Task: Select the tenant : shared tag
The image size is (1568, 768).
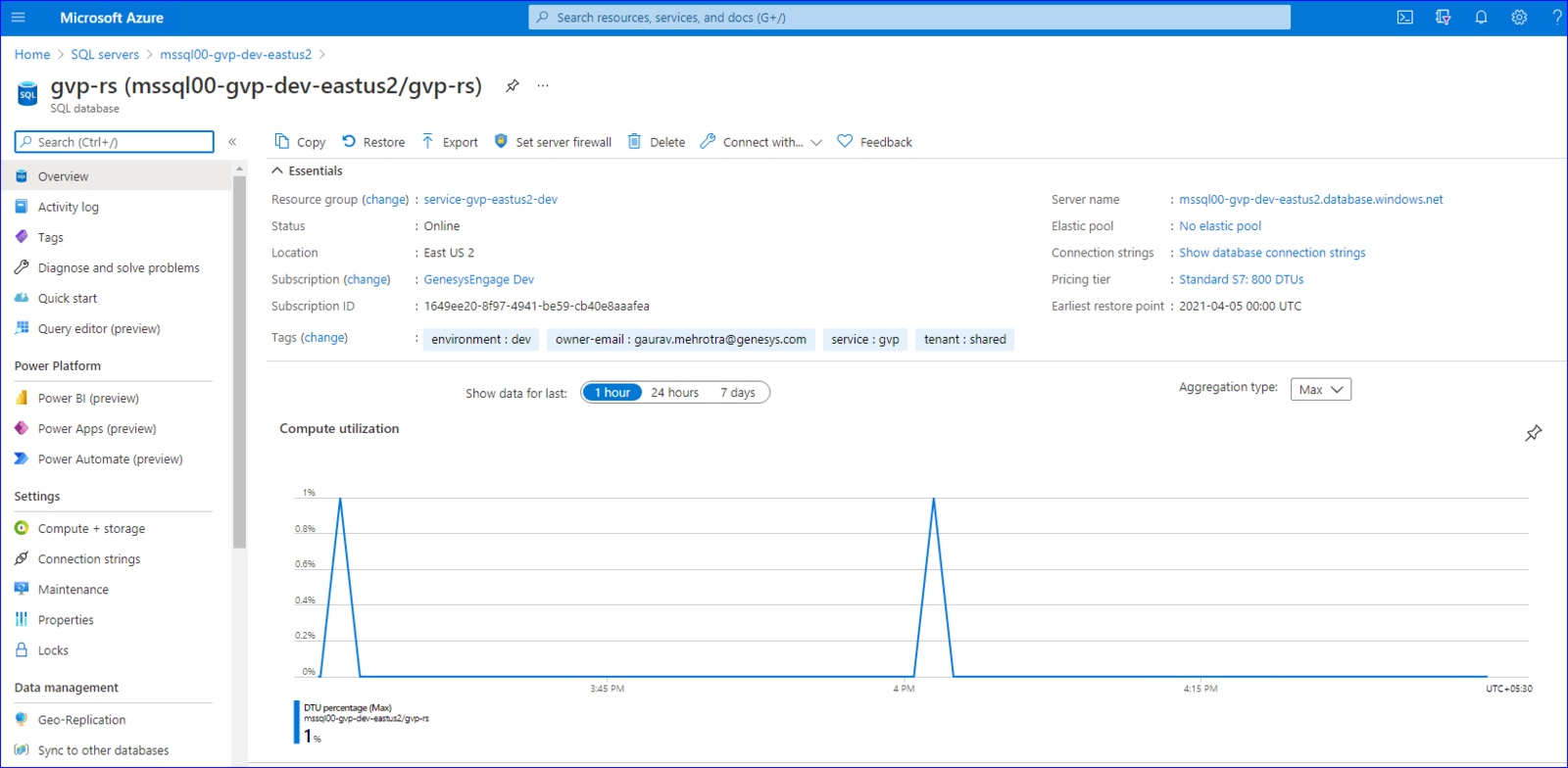Action: click(x=965, y=340)
